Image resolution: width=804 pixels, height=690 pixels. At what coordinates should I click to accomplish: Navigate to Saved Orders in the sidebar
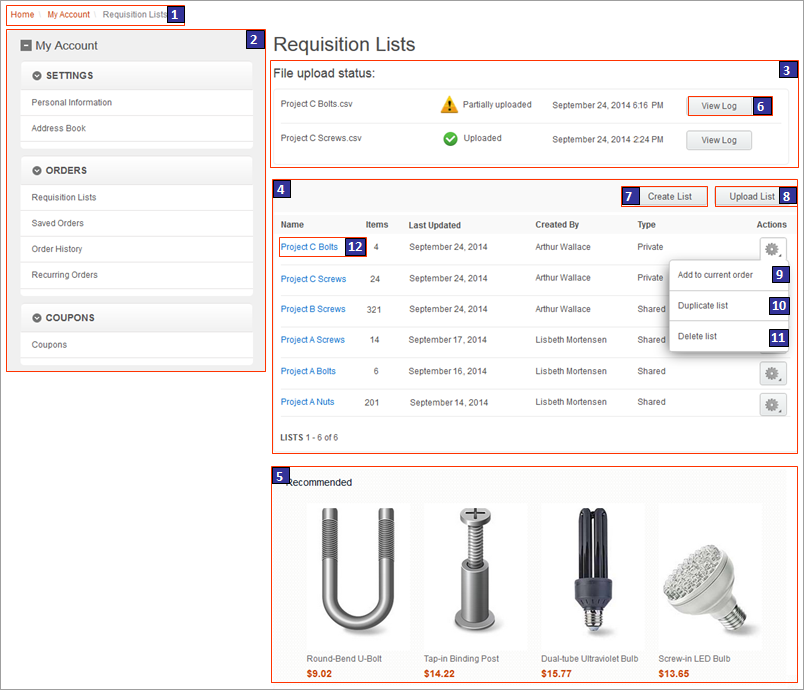pos(60,222)
